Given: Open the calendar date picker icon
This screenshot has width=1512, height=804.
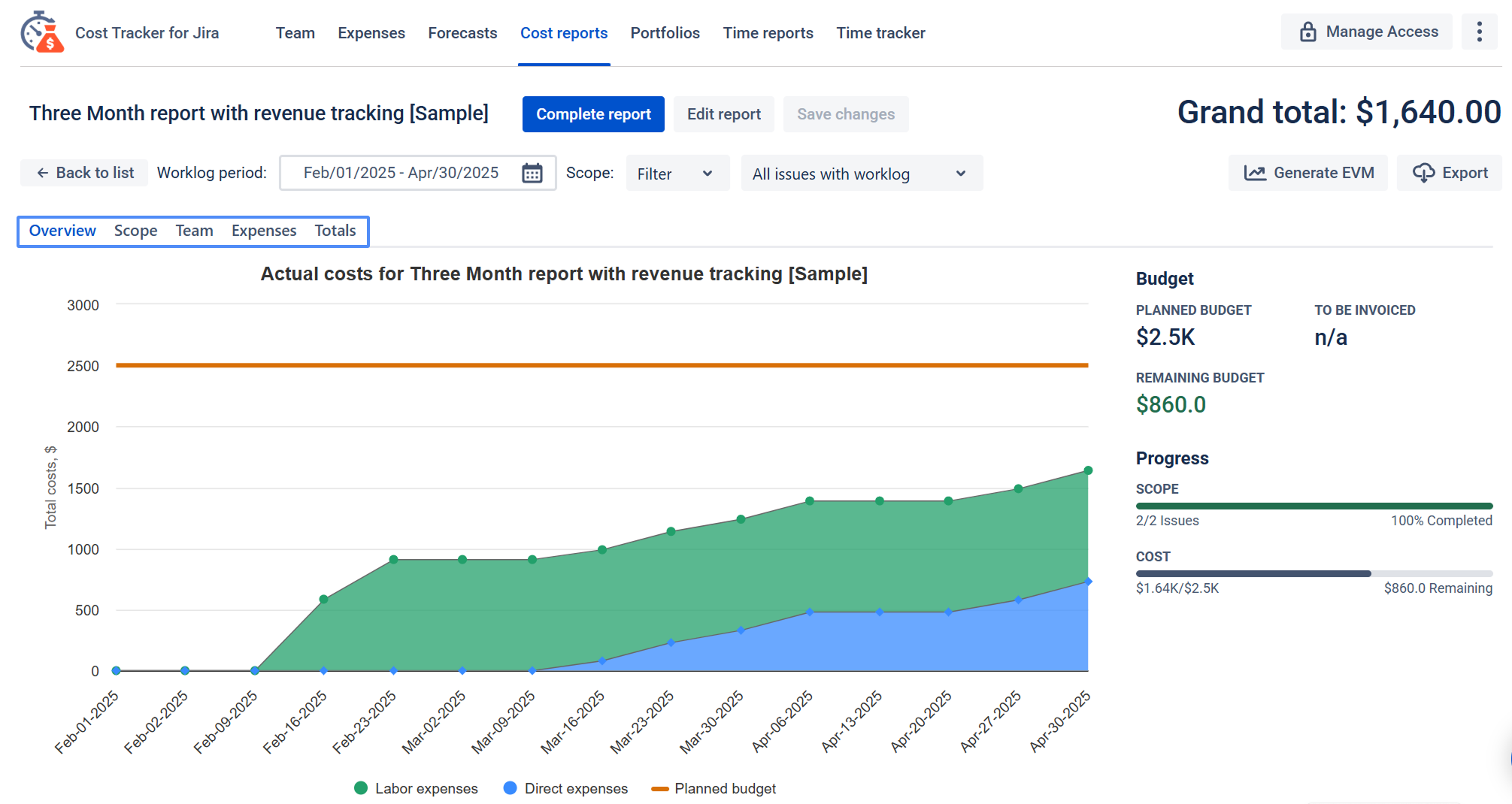Looking at the screenshot, I should [x=532, y=173].
